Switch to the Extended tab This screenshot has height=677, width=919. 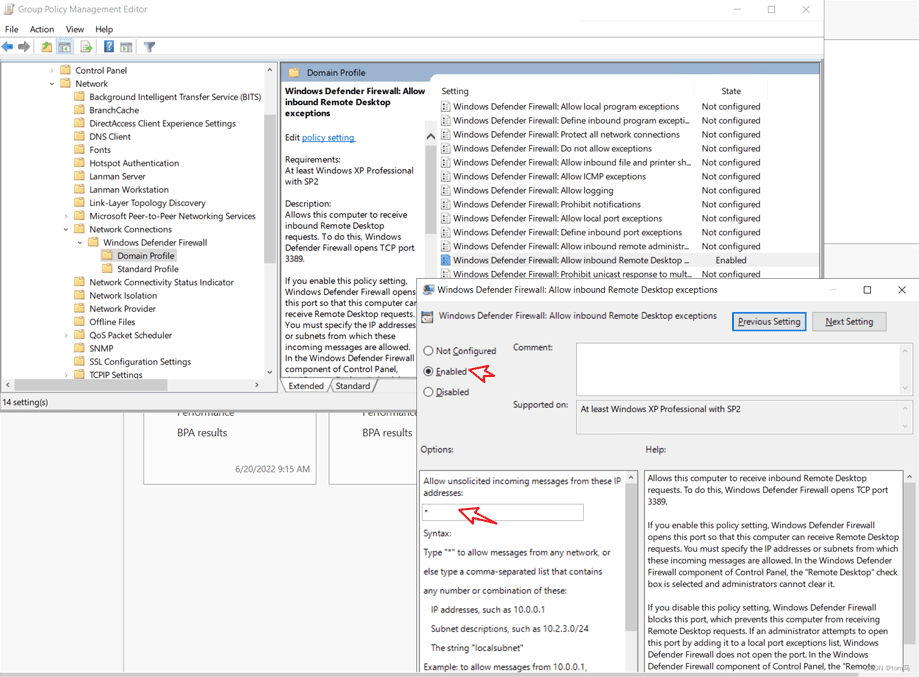(306, 386)
